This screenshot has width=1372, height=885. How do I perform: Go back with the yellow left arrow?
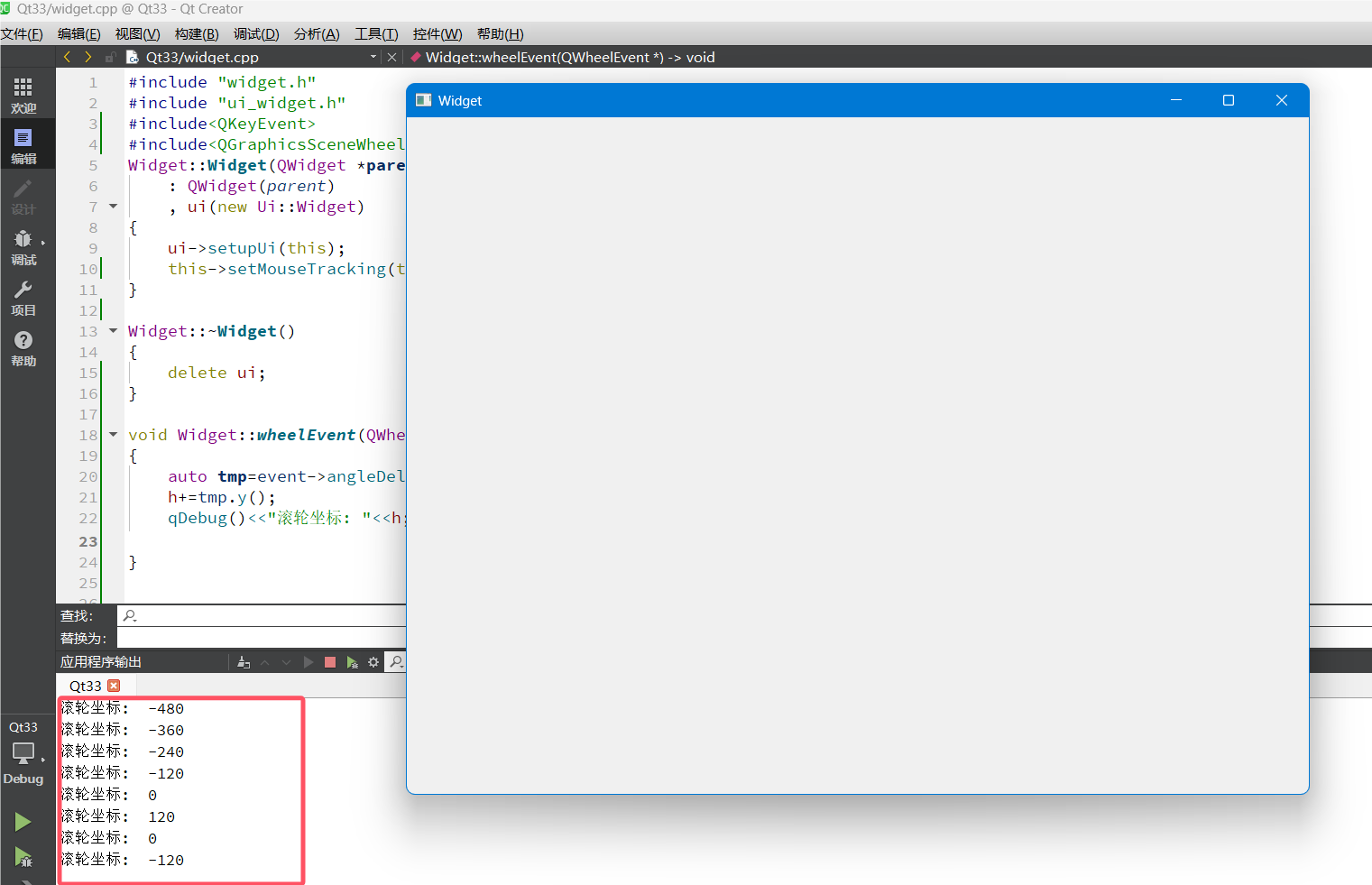click(x=67, y=57)
